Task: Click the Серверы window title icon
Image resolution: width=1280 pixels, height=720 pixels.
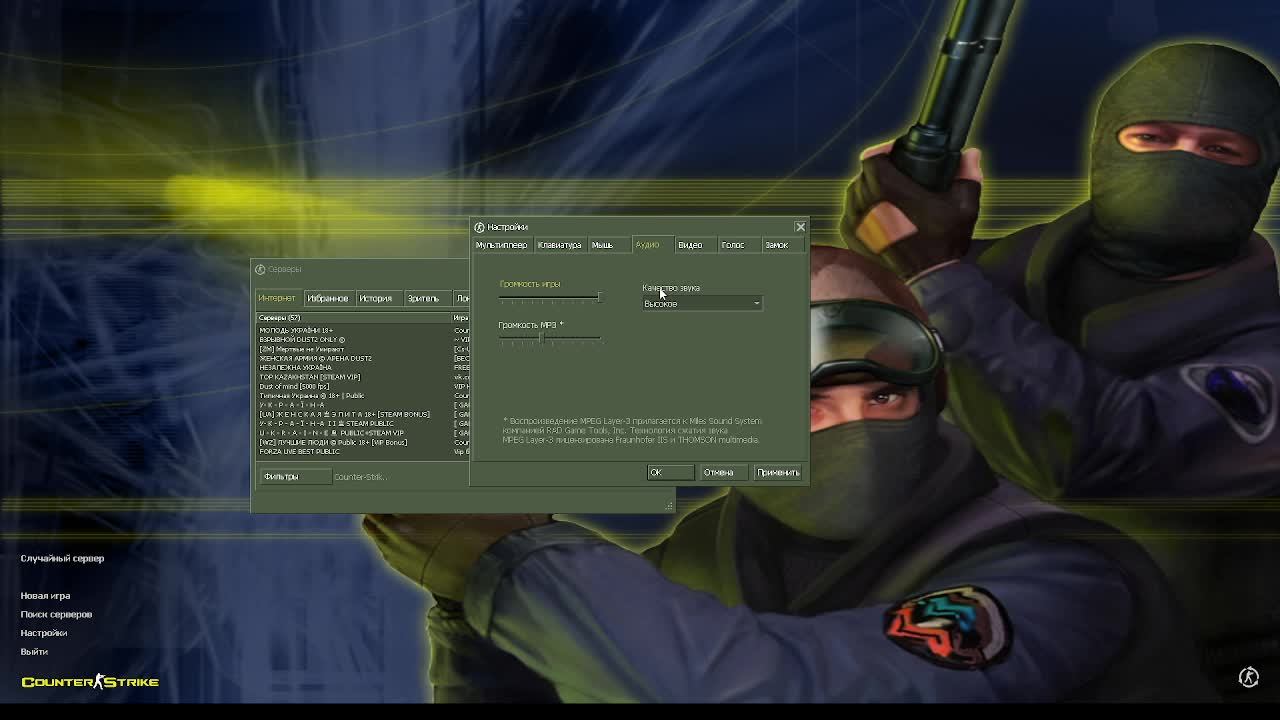Action: (260, 269)
